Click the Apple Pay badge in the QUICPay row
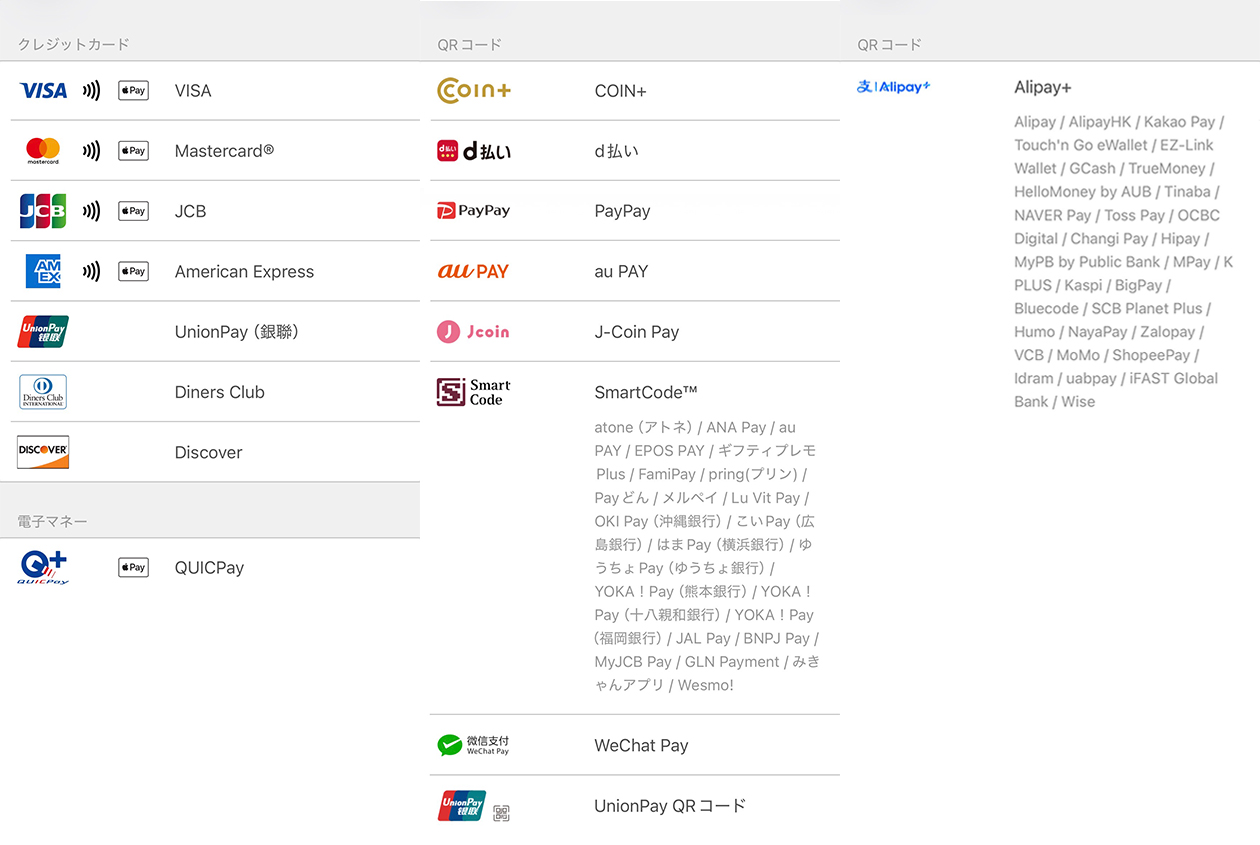The width and height of the screenshot is (1260, 845). pyautogui.click(x=133, y=567)
